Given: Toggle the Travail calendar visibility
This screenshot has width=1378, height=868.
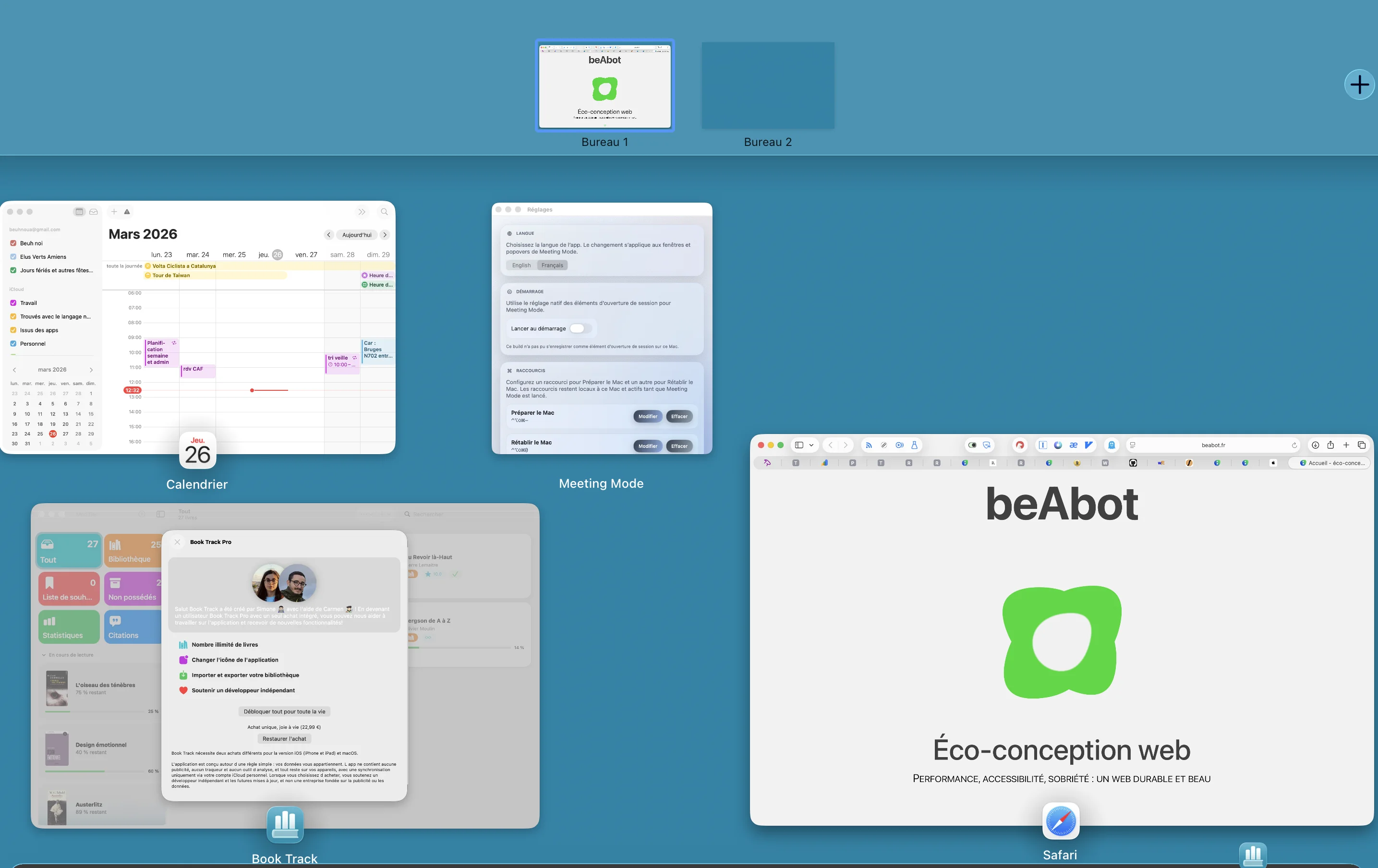Looking at the screenshot, I should [x=14, y=302].
